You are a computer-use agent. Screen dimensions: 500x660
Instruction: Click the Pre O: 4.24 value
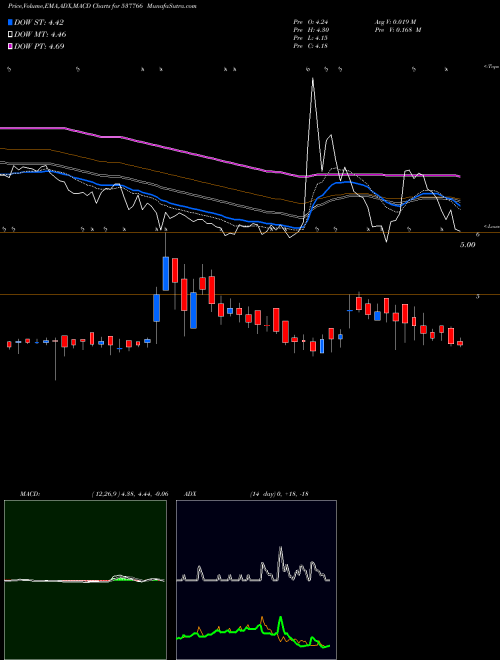(x=311, y=22)
